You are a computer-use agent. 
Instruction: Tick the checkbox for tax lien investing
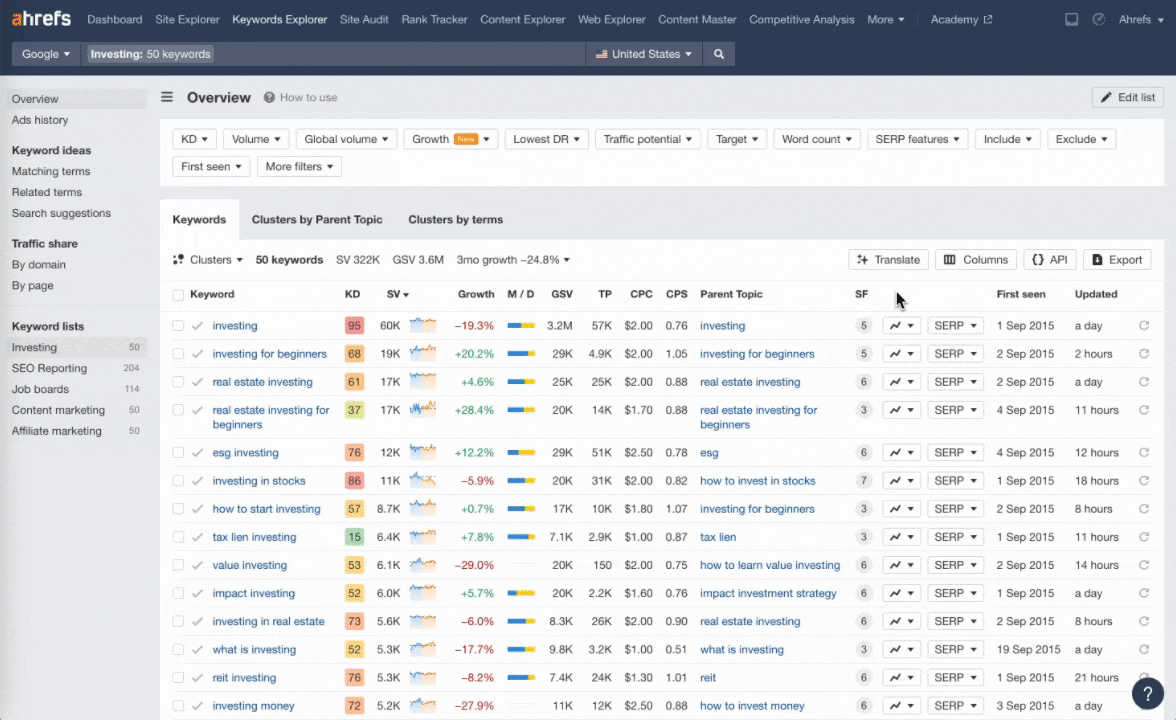pyautogui.click(x=176, y=537)
